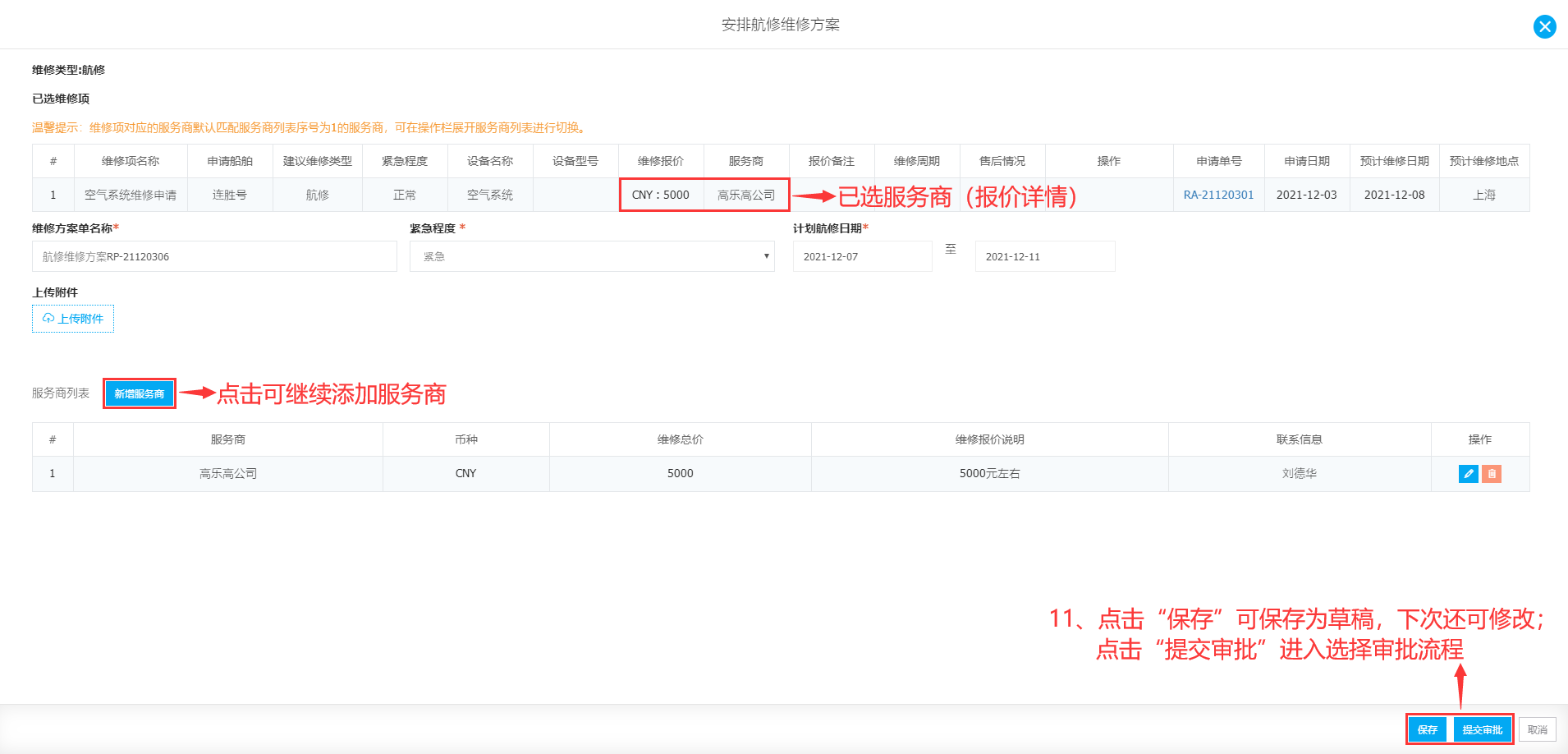This screenshot has width=1568, height=754.
Task: Open the 紧急程度 dropdown
Action: pos(592,256)
